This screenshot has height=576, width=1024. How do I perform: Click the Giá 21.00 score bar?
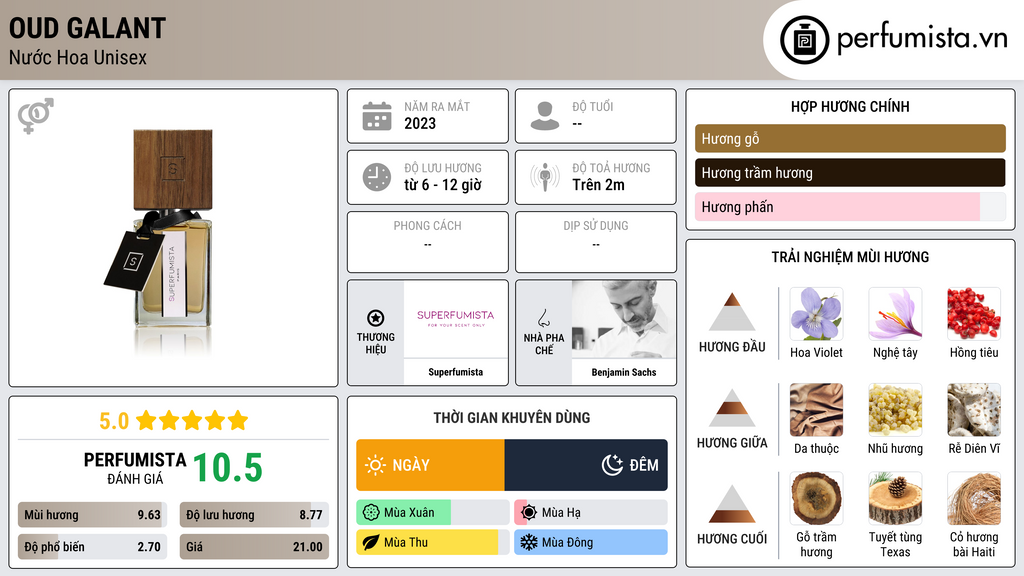click(x=254, y=547)
